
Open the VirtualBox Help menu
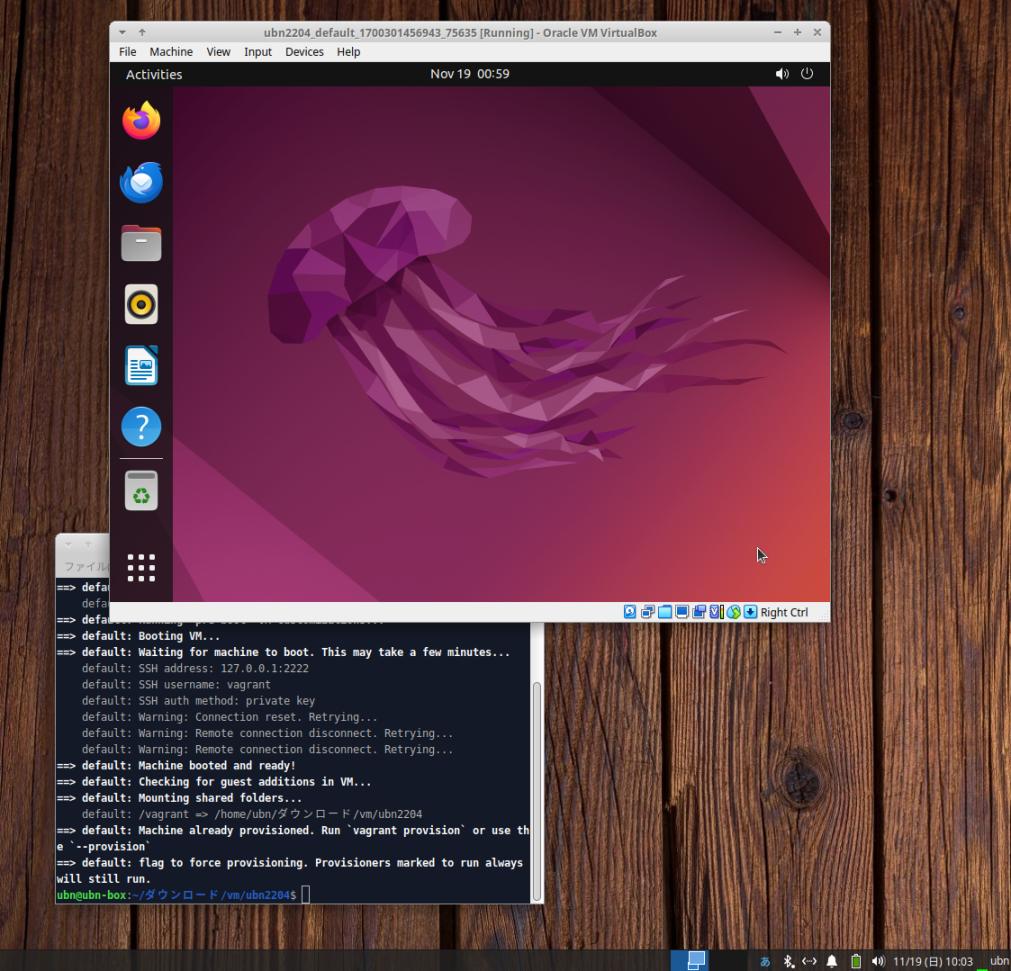click(348, 52)
